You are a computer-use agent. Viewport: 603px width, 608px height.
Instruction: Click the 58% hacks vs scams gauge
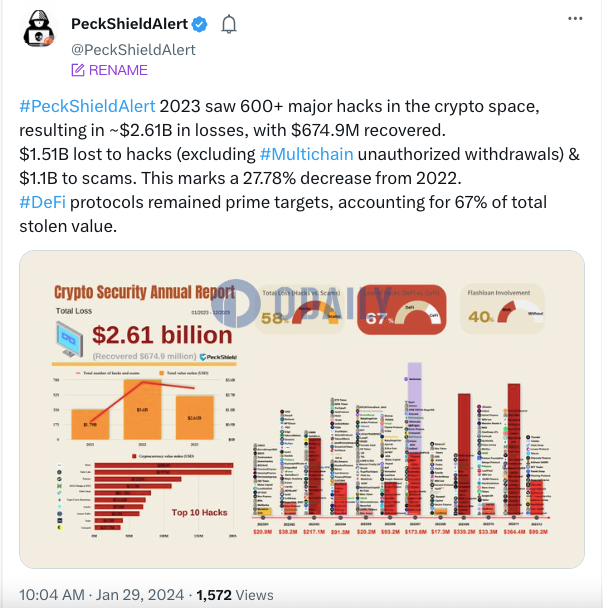click(300, 309)
